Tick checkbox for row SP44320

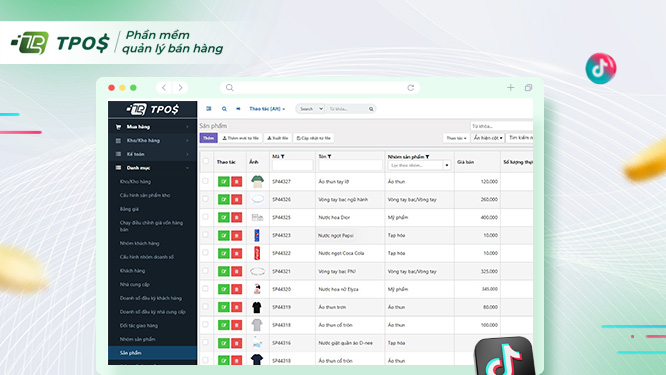click(206, 288)
